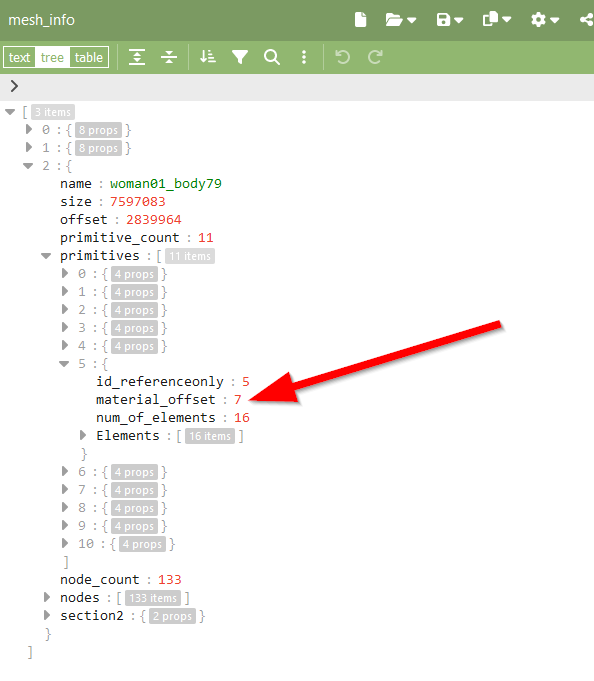The image size is (594, 681).
Task: Expand primitive 0
Action: pyautogui.click(x=65, y=273)
